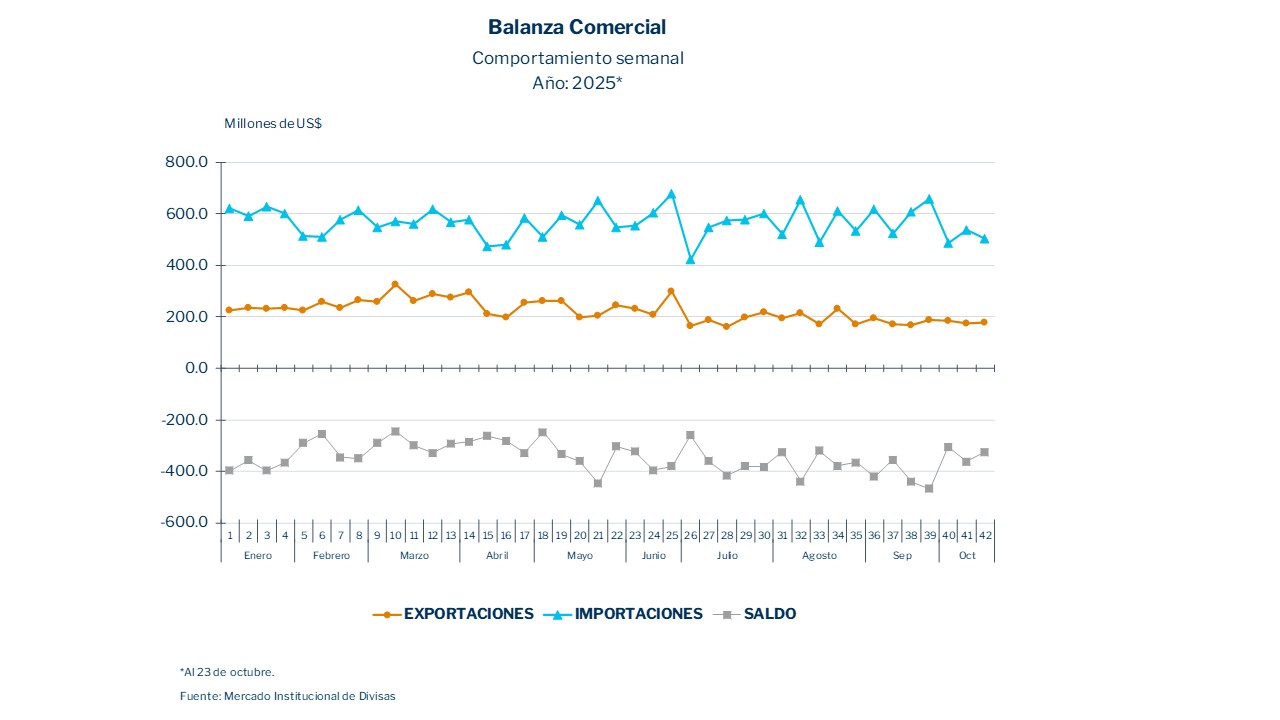Click the week 42 label on the horizontal axis

[x=985, y=535]
